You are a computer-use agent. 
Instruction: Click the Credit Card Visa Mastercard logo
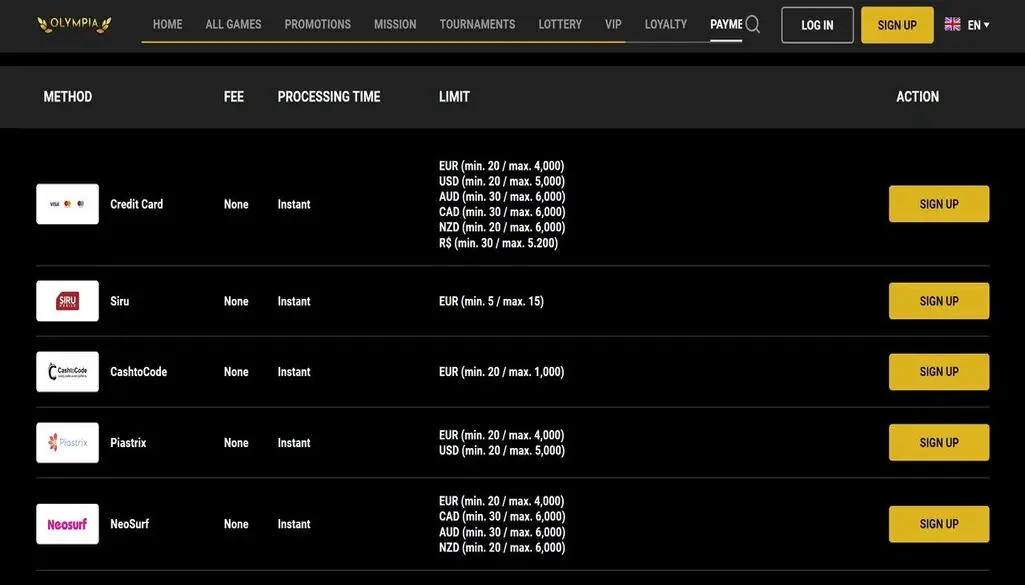(67, 204)
